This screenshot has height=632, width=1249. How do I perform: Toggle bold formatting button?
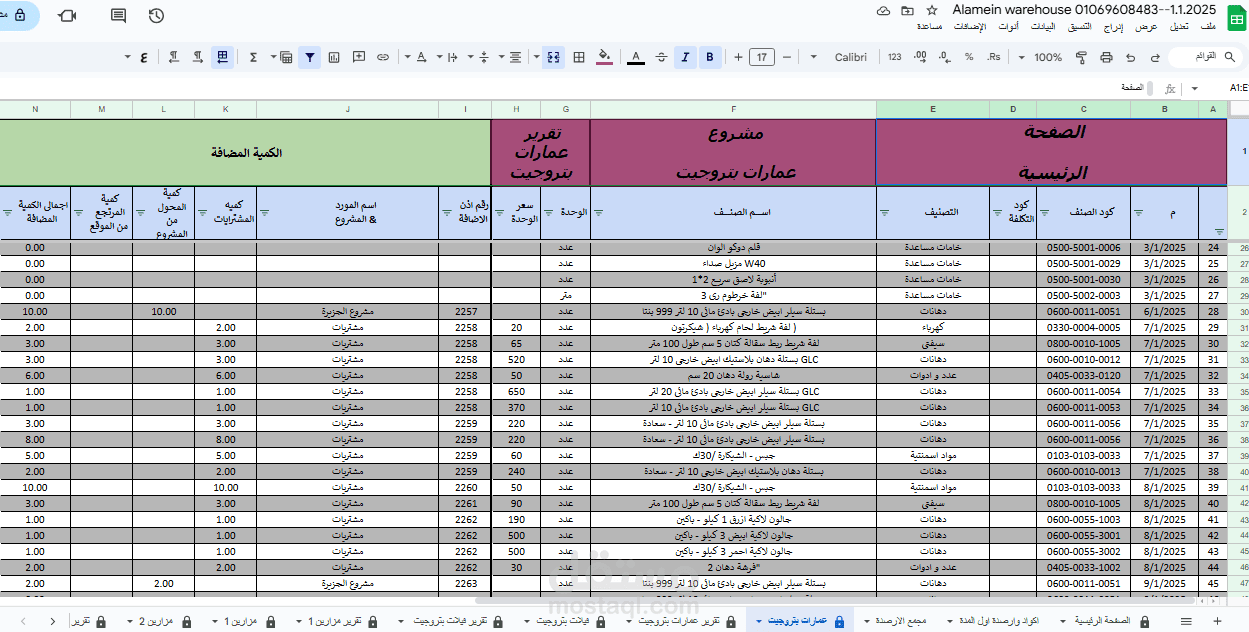[710, 57]
